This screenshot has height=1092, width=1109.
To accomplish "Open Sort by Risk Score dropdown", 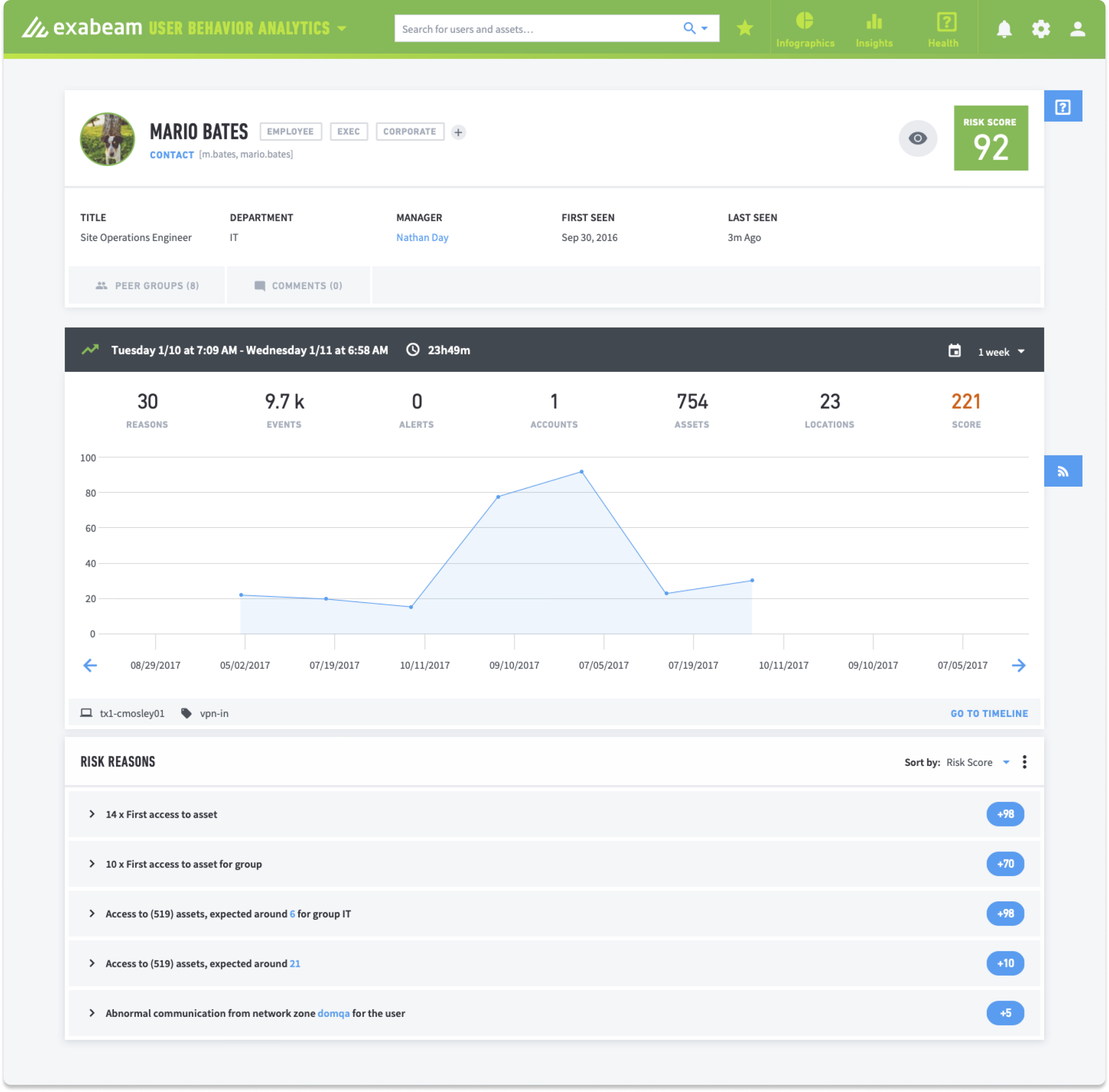I will tap(977, 762).
